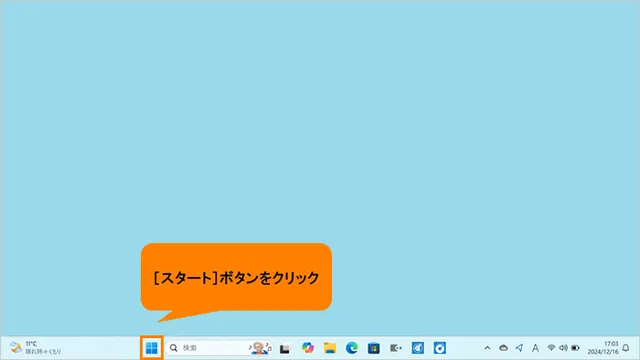Open notifications via the bell icon
Viewport: 640px width, 360px height.
(x=626, y=348)
